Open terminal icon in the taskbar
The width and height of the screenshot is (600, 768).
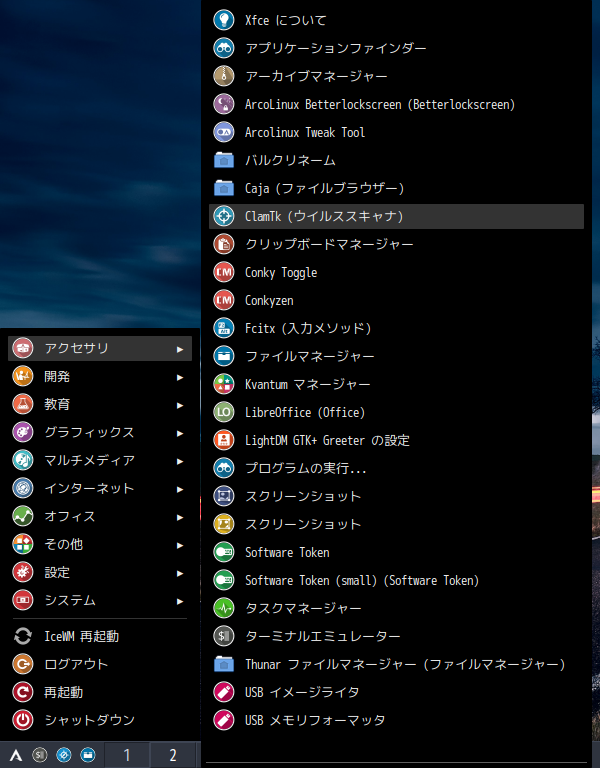pyautogui.click(x=40, y=755)
